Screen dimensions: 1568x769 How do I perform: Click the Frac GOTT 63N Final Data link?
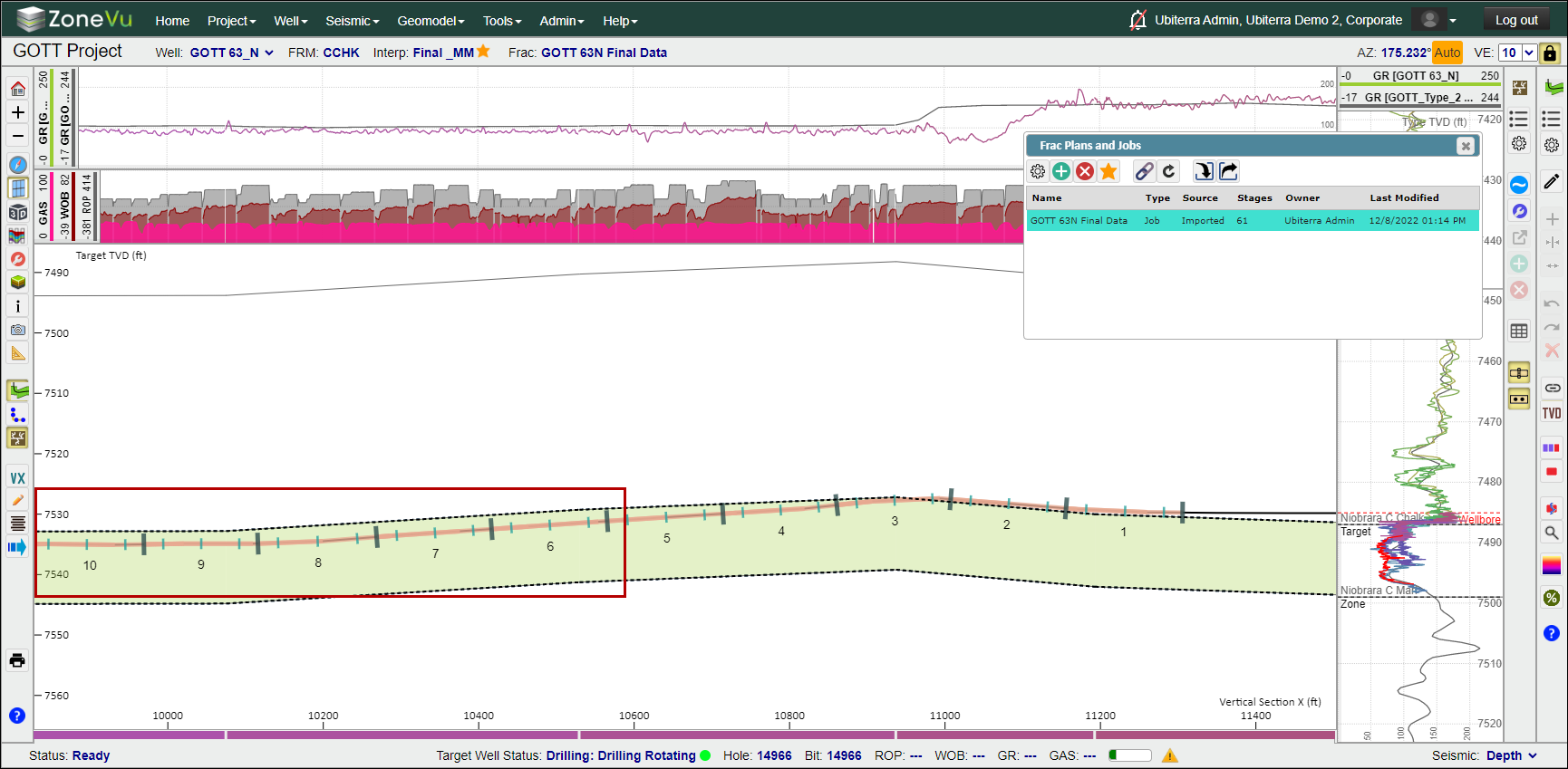[x=604, y=53]
